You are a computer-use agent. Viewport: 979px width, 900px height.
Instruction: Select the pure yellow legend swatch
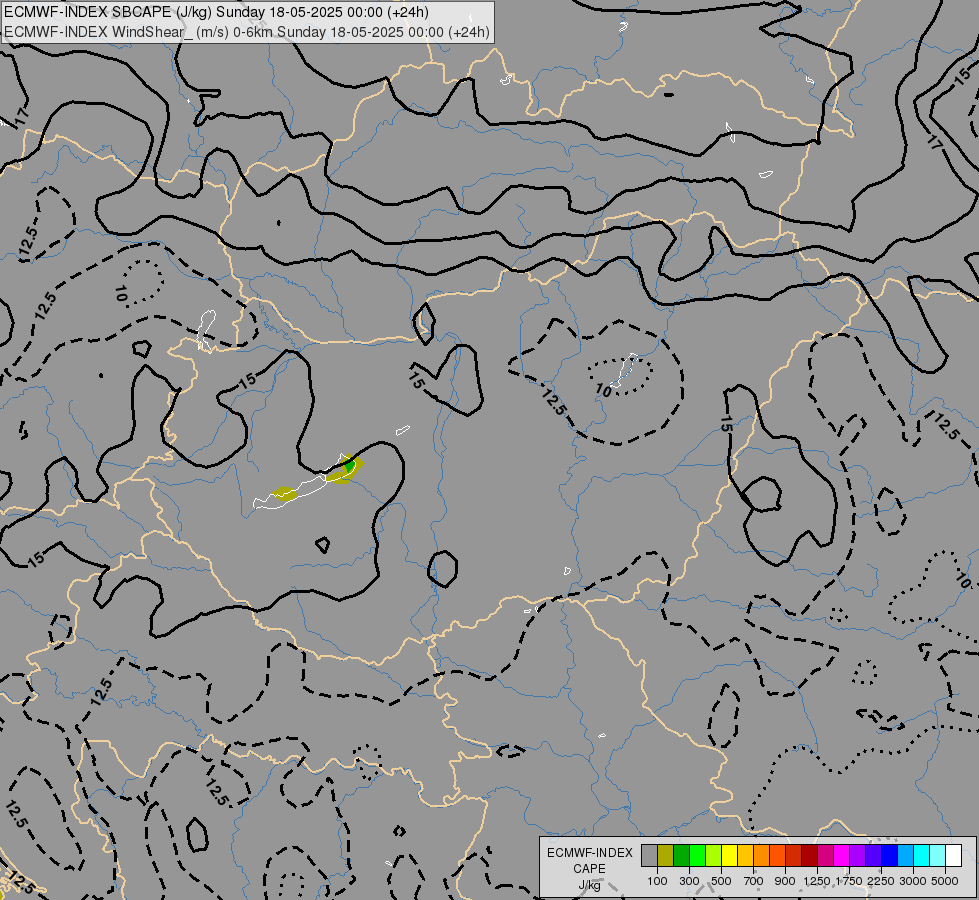tap(730, 856)
